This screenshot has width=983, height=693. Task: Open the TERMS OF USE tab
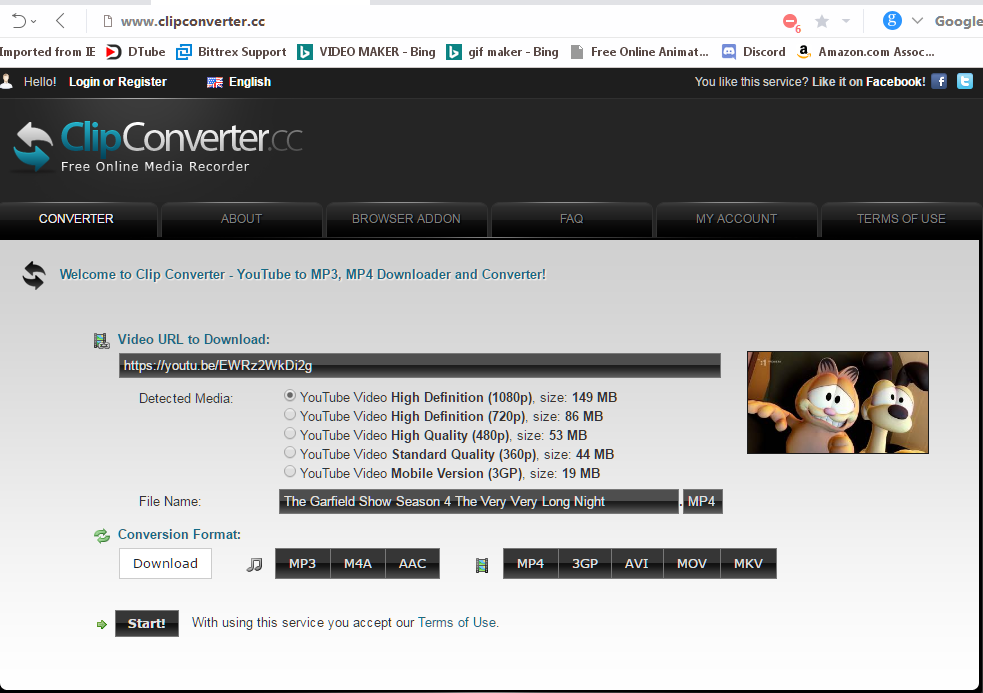[x=901, y=219]
